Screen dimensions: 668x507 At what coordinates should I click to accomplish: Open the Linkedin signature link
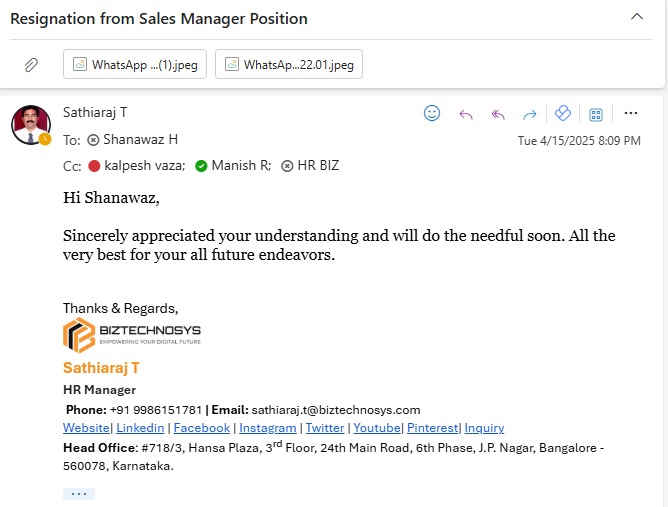click(140, 427)
